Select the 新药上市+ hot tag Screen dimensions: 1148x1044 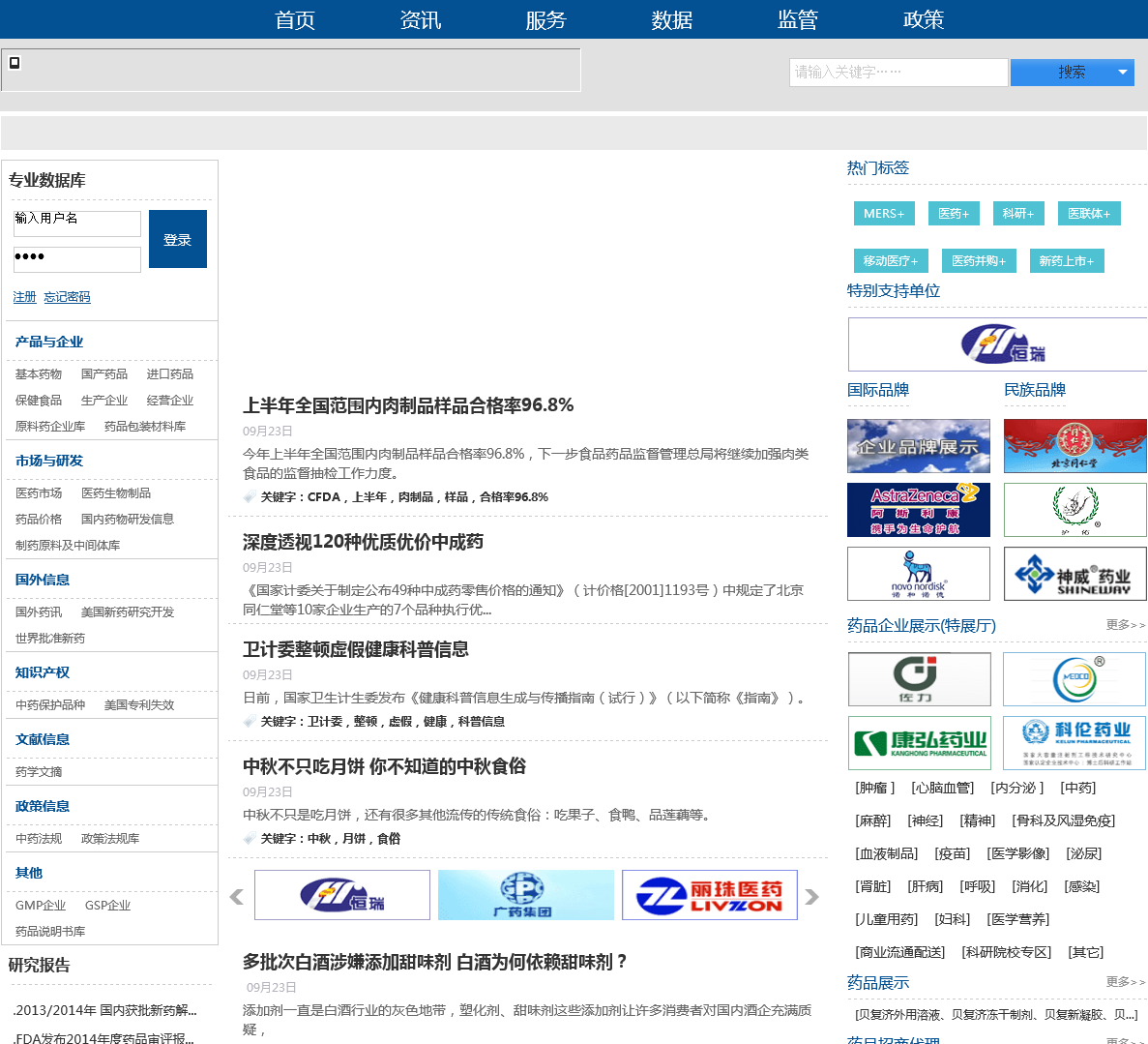1066,261
